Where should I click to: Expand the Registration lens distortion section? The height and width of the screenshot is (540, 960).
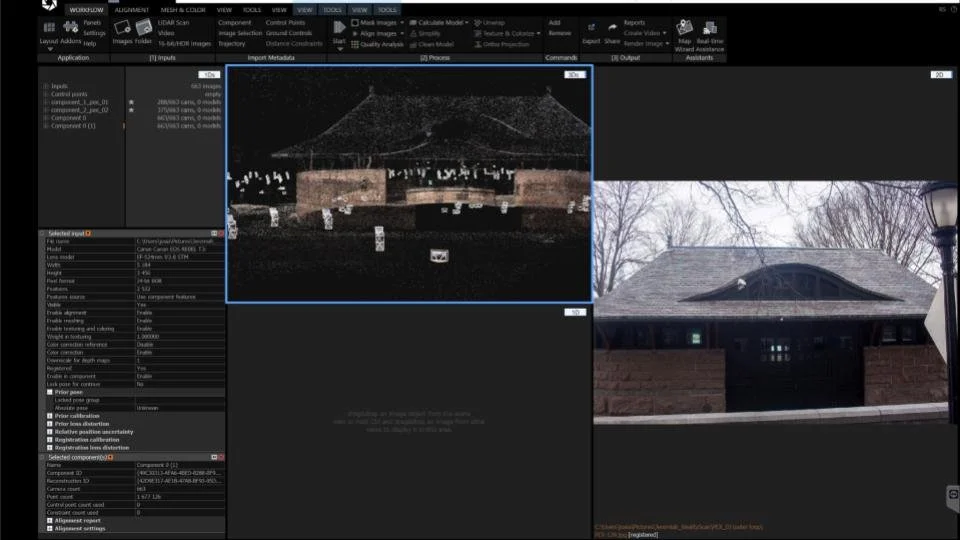coord(50,448)
